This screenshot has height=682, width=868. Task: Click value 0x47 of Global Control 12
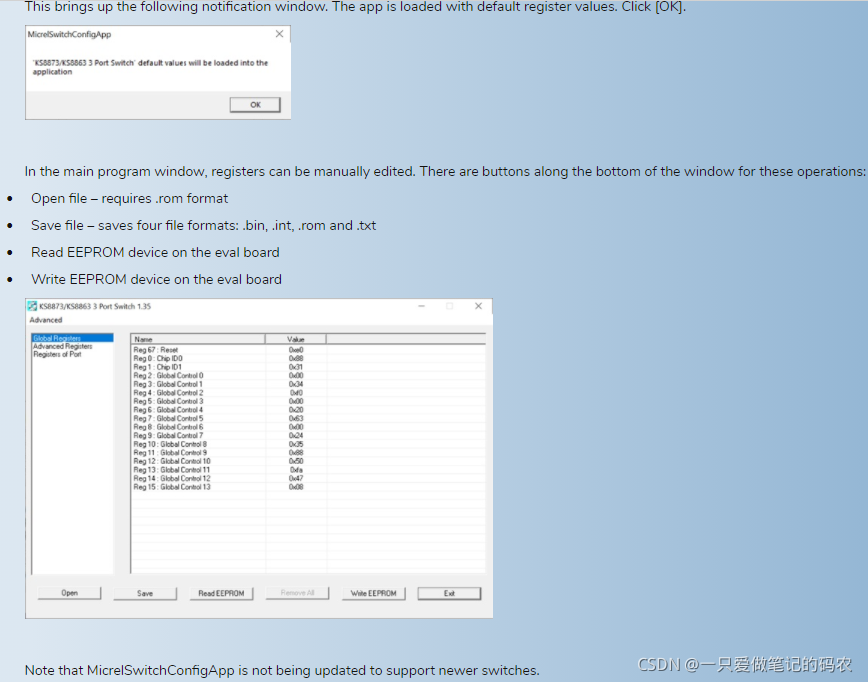[x=296, y=478]
